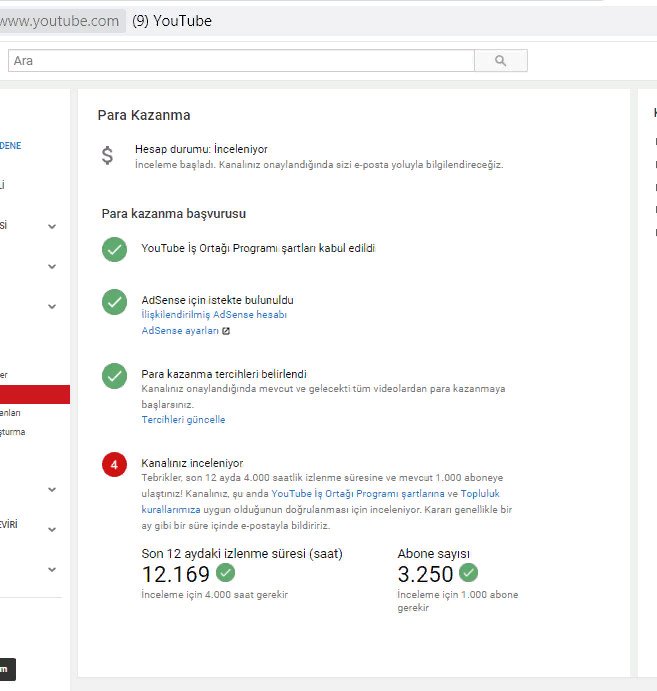Click the (9) YouTube page title
657x691 pixels.
click(172, 21)
